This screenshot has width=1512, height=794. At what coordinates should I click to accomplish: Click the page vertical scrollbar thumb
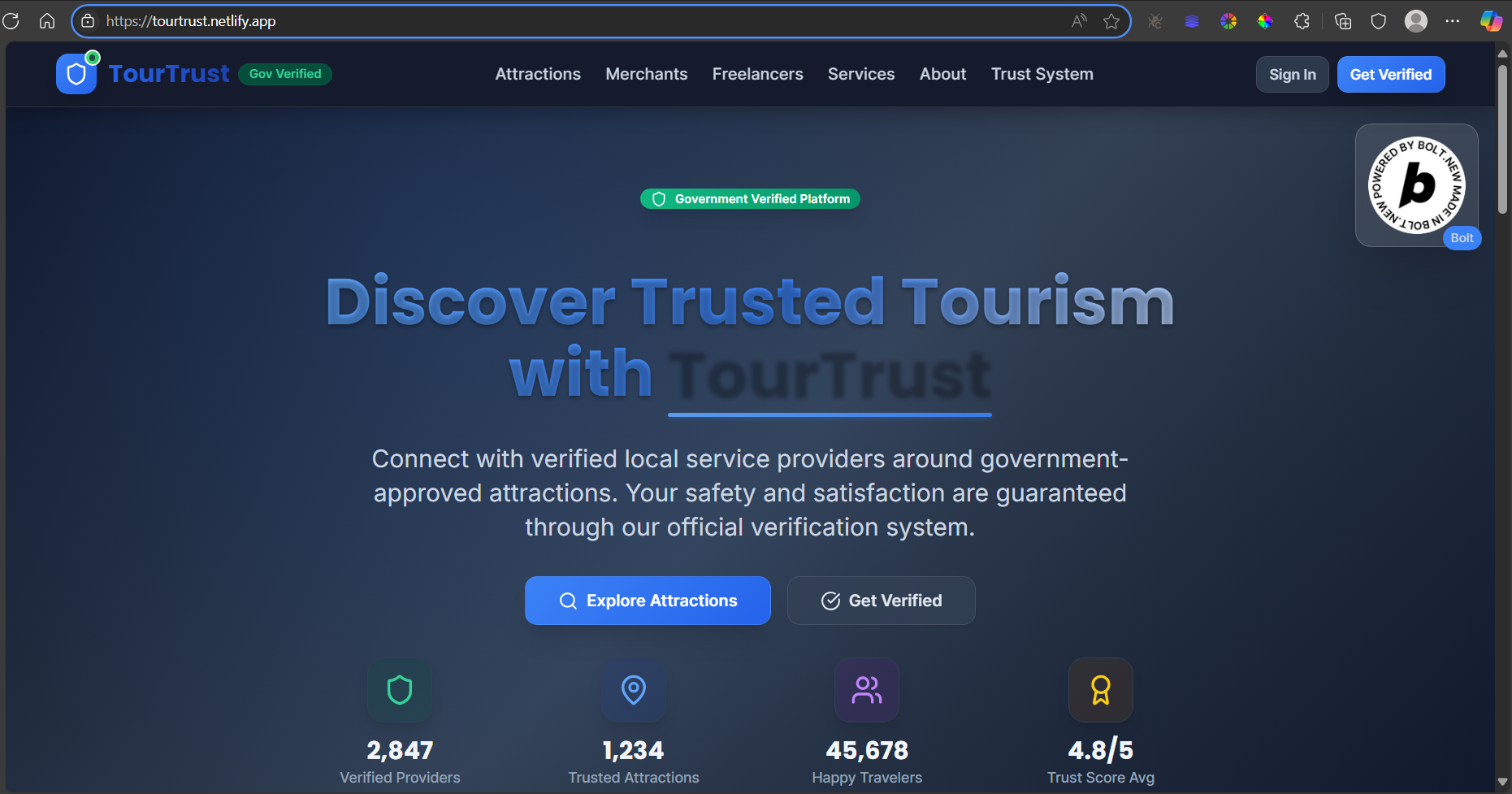(x=1502, y=138)
